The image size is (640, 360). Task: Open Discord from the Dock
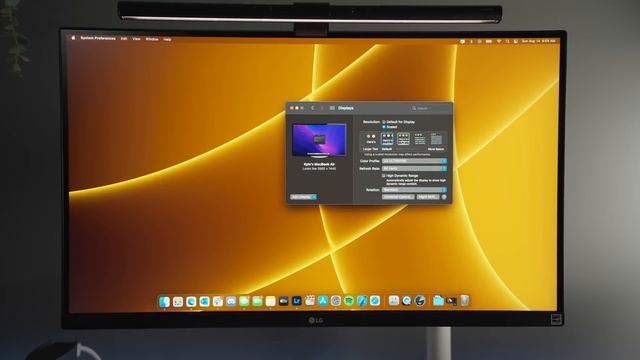[231, 302]
